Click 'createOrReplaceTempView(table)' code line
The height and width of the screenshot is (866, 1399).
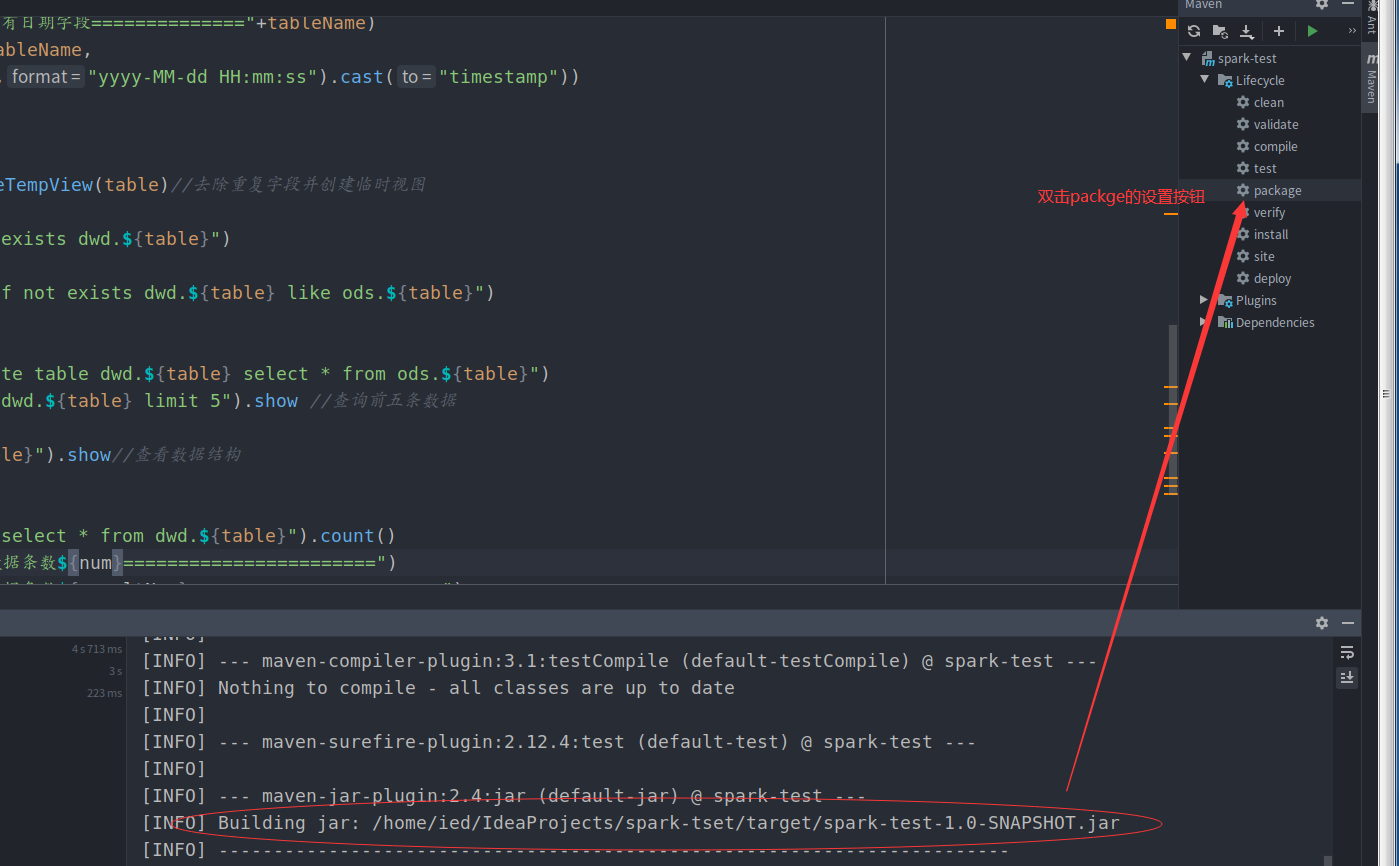[213, 184]
